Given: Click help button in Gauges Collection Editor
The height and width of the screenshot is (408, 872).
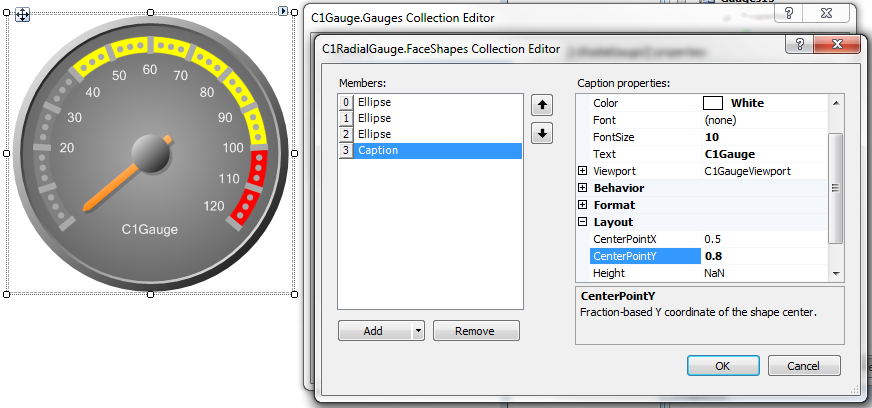Looking at the screenshot, I should [789, 15].
